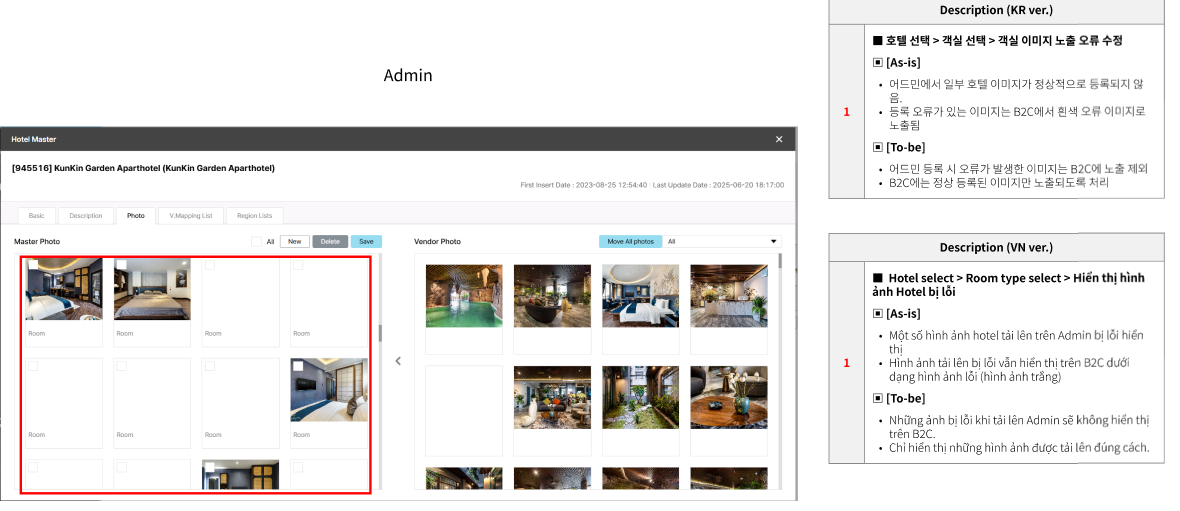Check the master photo of the grey platform bed
This screenshot has height=511, width=1180.
(x=121, y=264)
